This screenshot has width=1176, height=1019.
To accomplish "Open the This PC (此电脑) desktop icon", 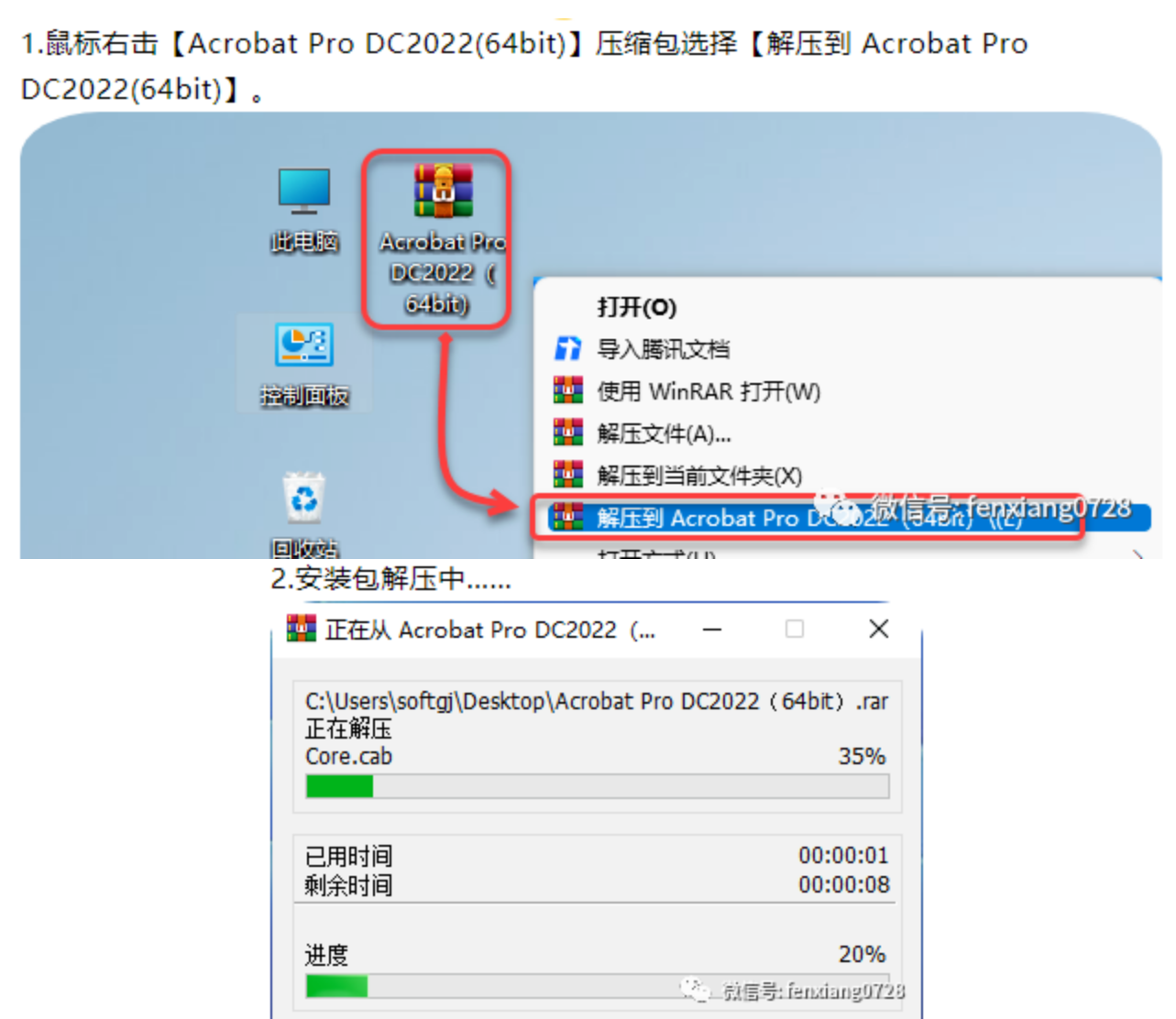I will [304, 192].
